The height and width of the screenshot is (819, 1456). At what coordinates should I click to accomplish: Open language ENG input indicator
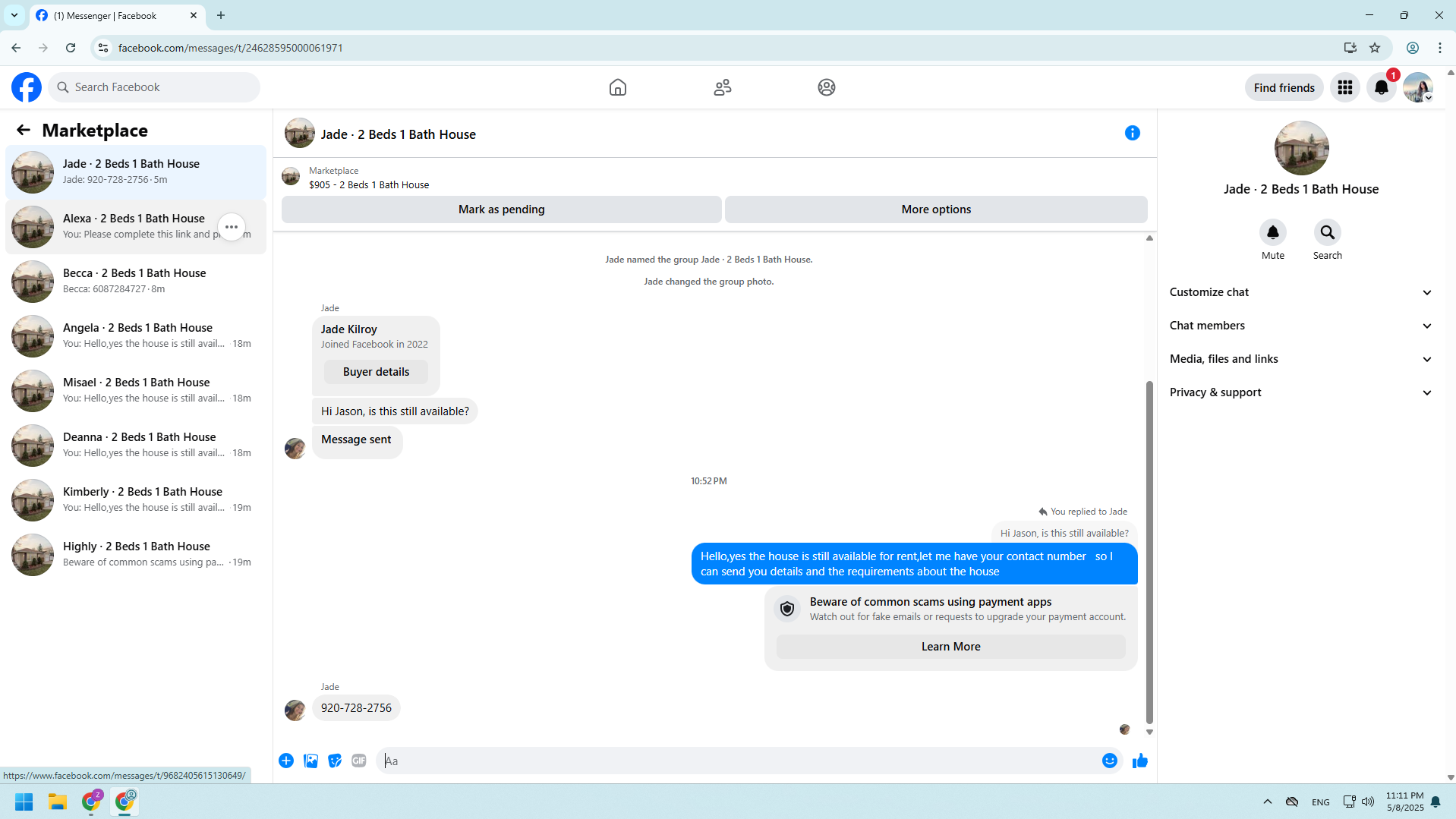click(x=1320, y=802)
